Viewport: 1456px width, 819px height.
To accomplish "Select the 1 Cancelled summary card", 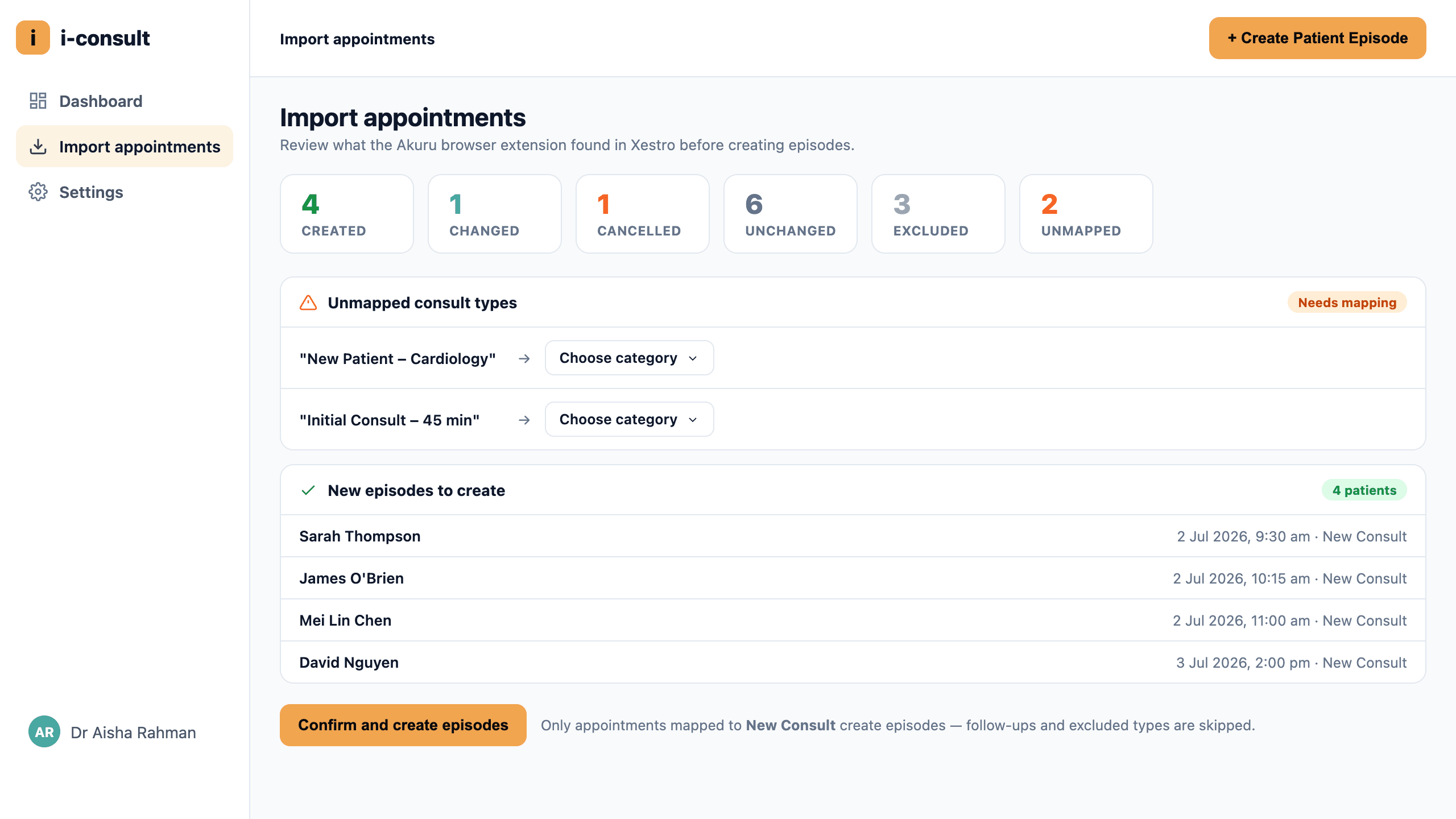I will (643, 214).
